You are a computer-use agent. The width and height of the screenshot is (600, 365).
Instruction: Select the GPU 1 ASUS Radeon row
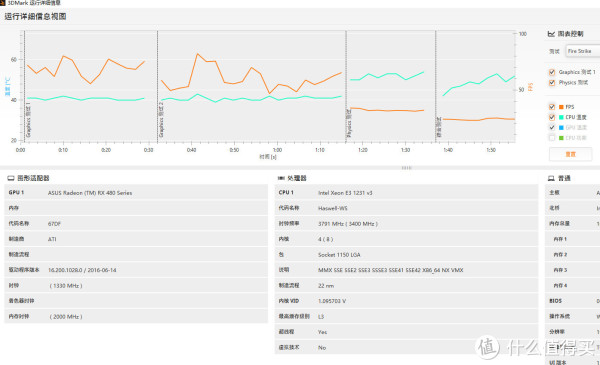coord(136,192)
